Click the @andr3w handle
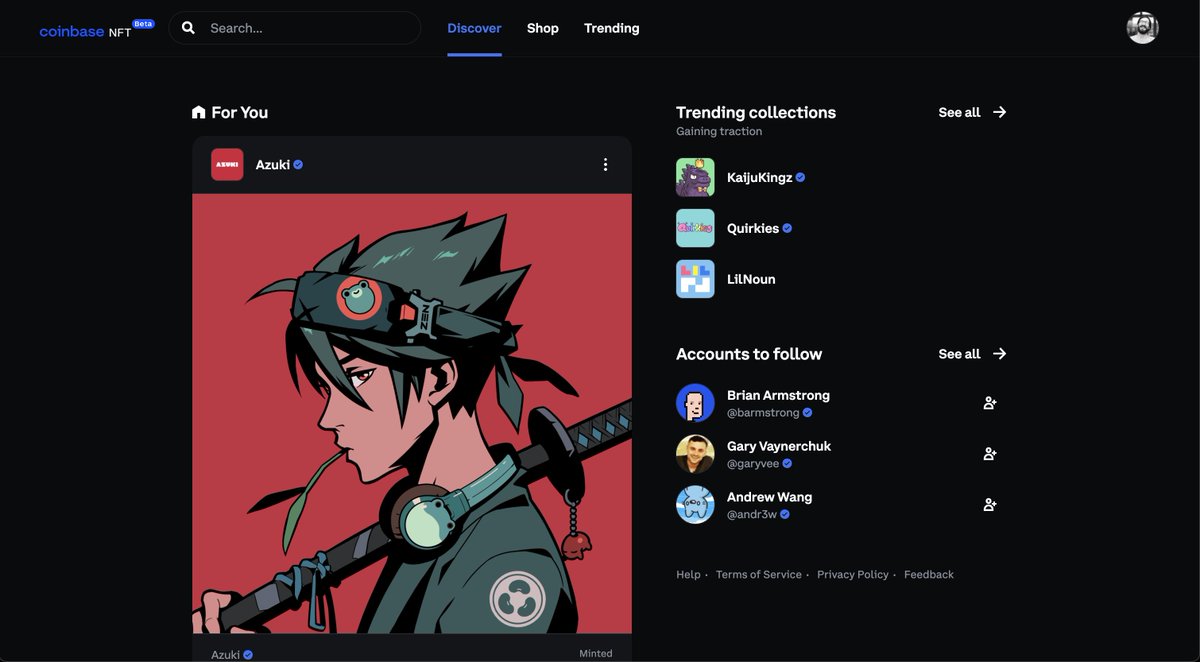1200x662 pixels. (752, 514)
